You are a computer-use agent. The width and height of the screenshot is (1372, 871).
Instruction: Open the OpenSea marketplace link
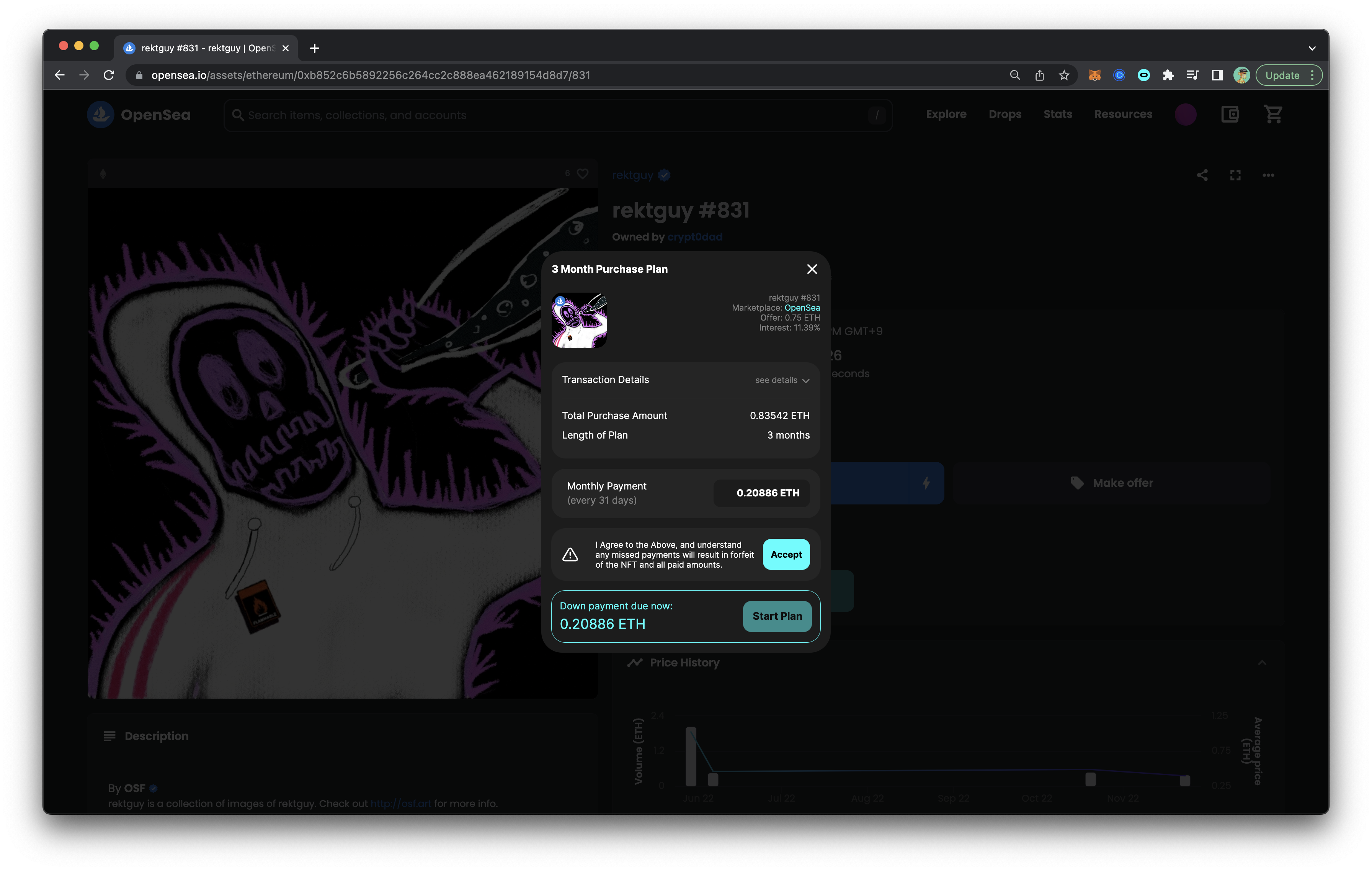[x=802, y=308]
